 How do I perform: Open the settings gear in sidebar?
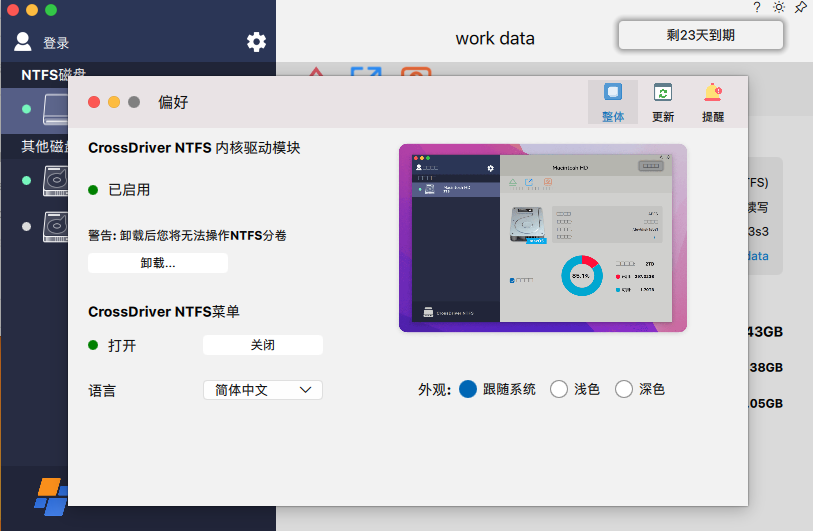coord(257,42)
